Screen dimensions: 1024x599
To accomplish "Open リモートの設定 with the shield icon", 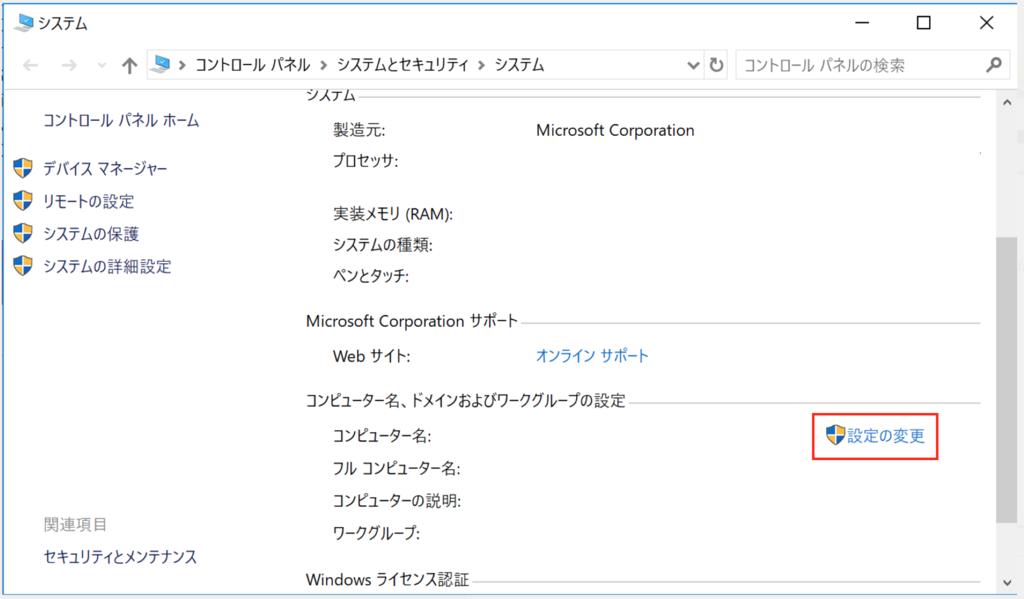I will point(22,200).
